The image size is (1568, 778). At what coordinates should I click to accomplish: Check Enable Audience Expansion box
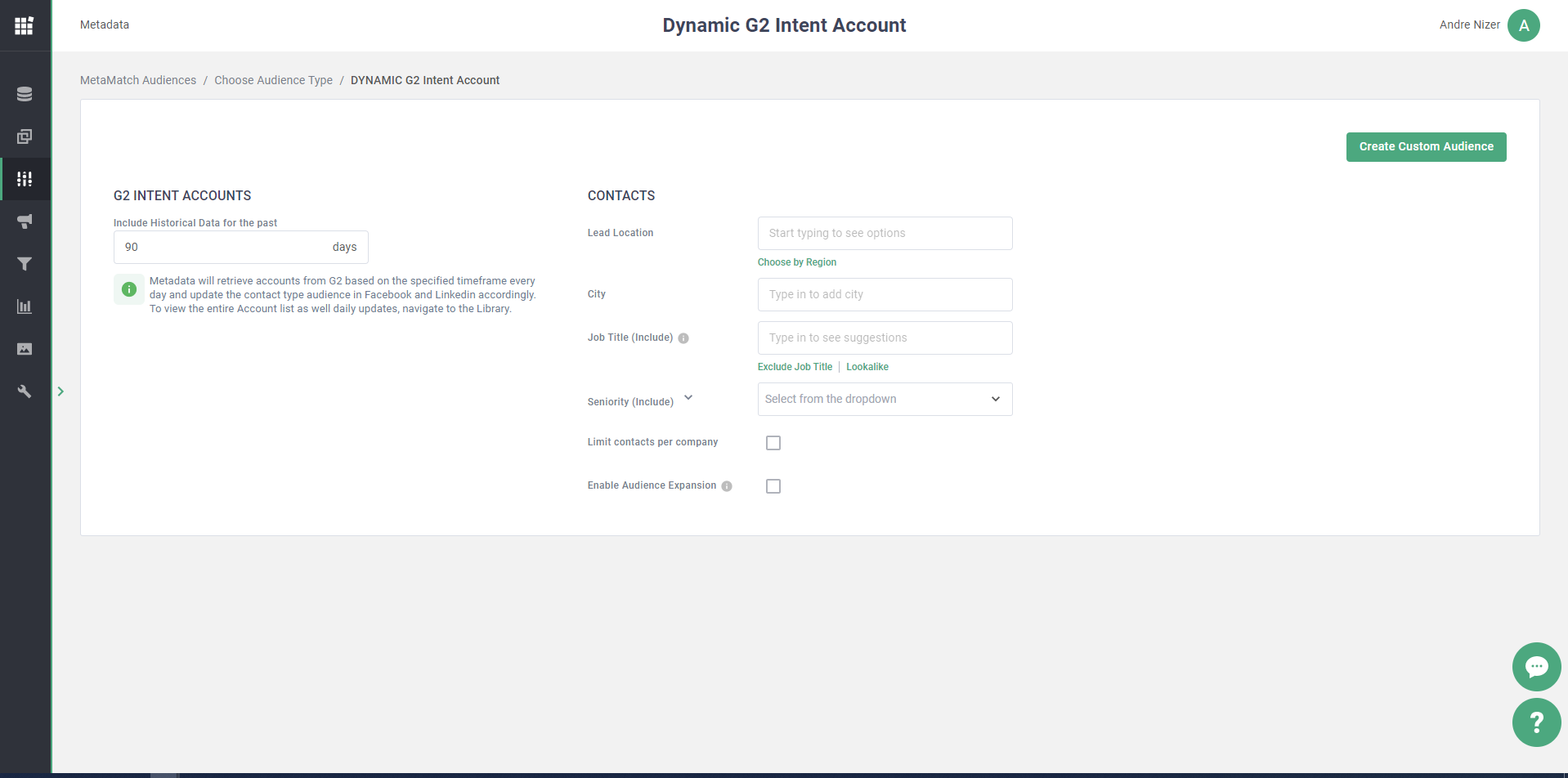(773, 486)
